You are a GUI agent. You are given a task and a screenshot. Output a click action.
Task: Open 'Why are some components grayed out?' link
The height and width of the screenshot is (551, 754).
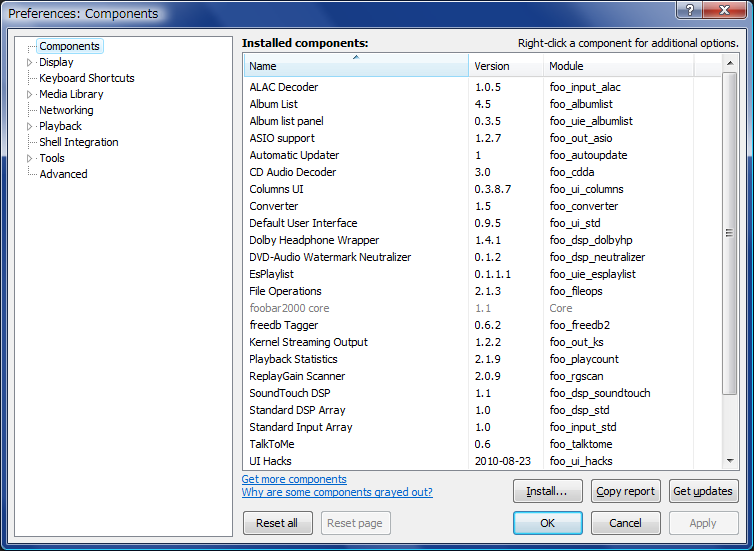pyautogui.click(x=337, y=492)
